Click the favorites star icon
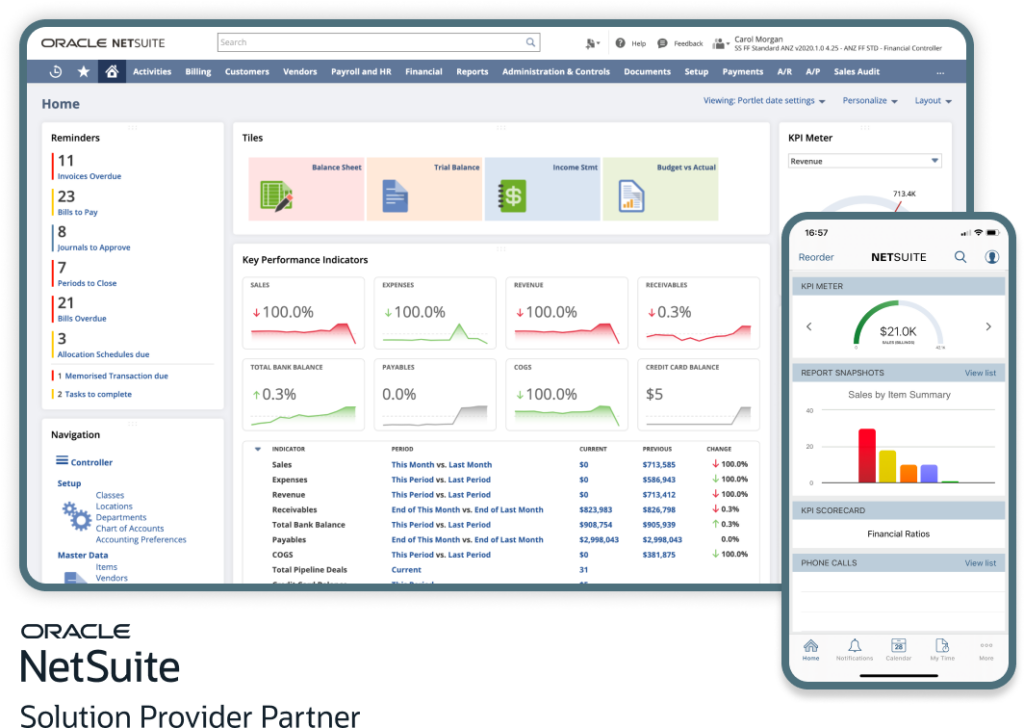Image resolution: width=1024 pixels, height=728 pixels. (83, 71)
